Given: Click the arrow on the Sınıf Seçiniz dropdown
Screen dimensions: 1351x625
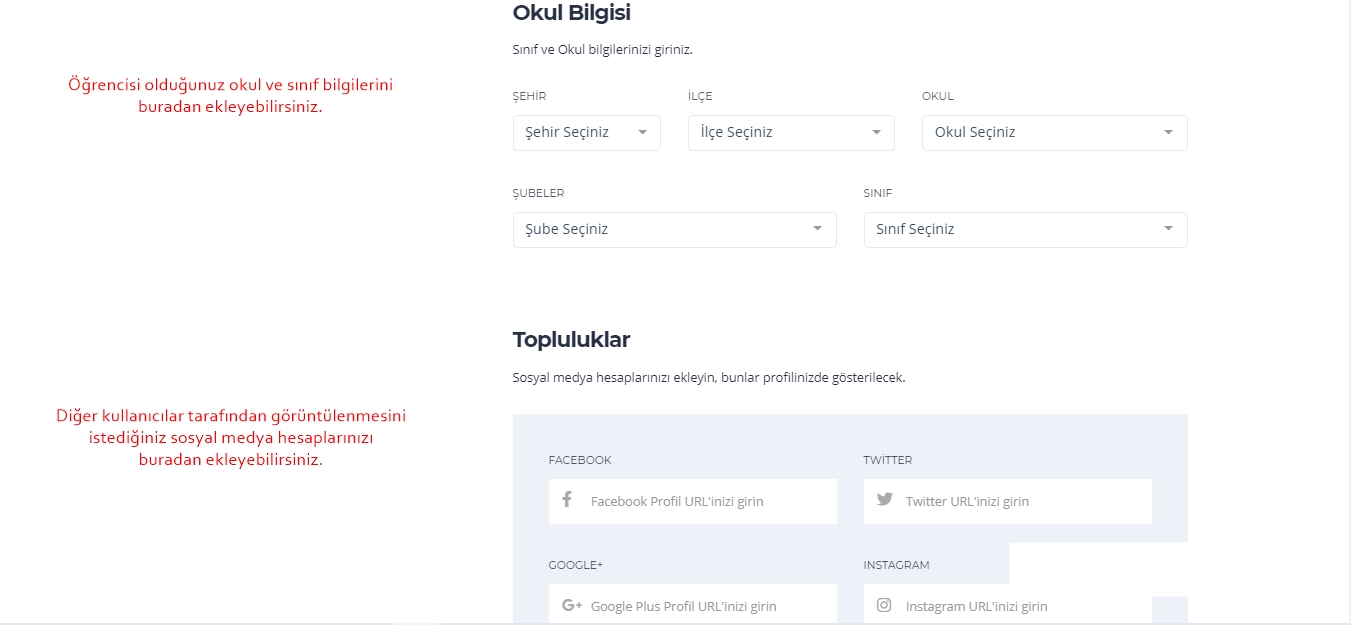Looking at the screenshot, I should (x=1168, y=229).
